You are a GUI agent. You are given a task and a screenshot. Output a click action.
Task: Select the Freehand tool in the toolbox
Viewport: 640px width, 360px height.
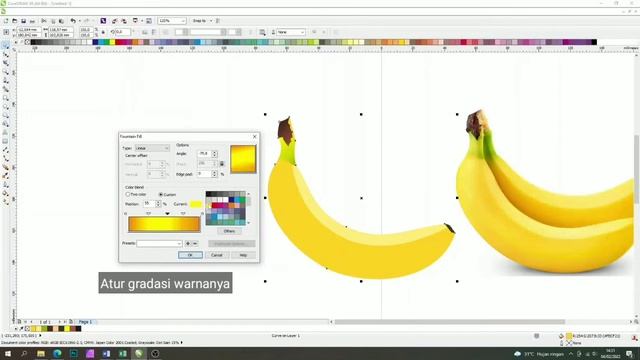click(x=6, y=80)
